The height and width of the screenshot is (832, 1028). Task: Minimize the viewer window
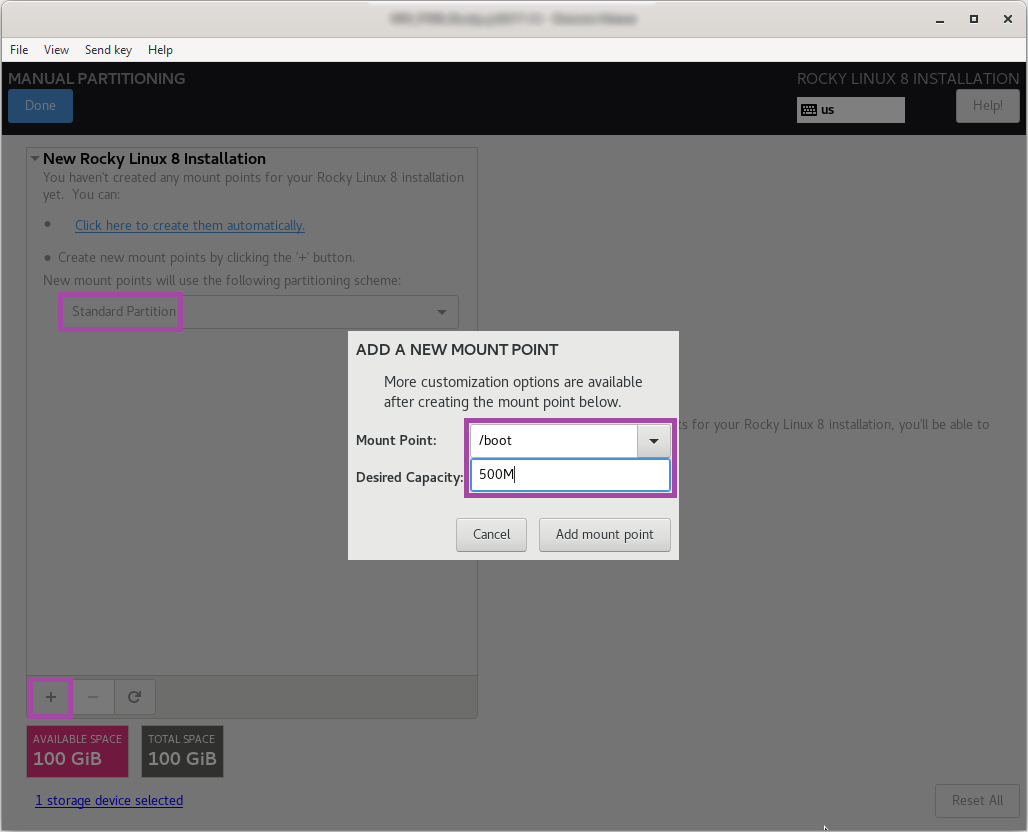pos(939,20)
